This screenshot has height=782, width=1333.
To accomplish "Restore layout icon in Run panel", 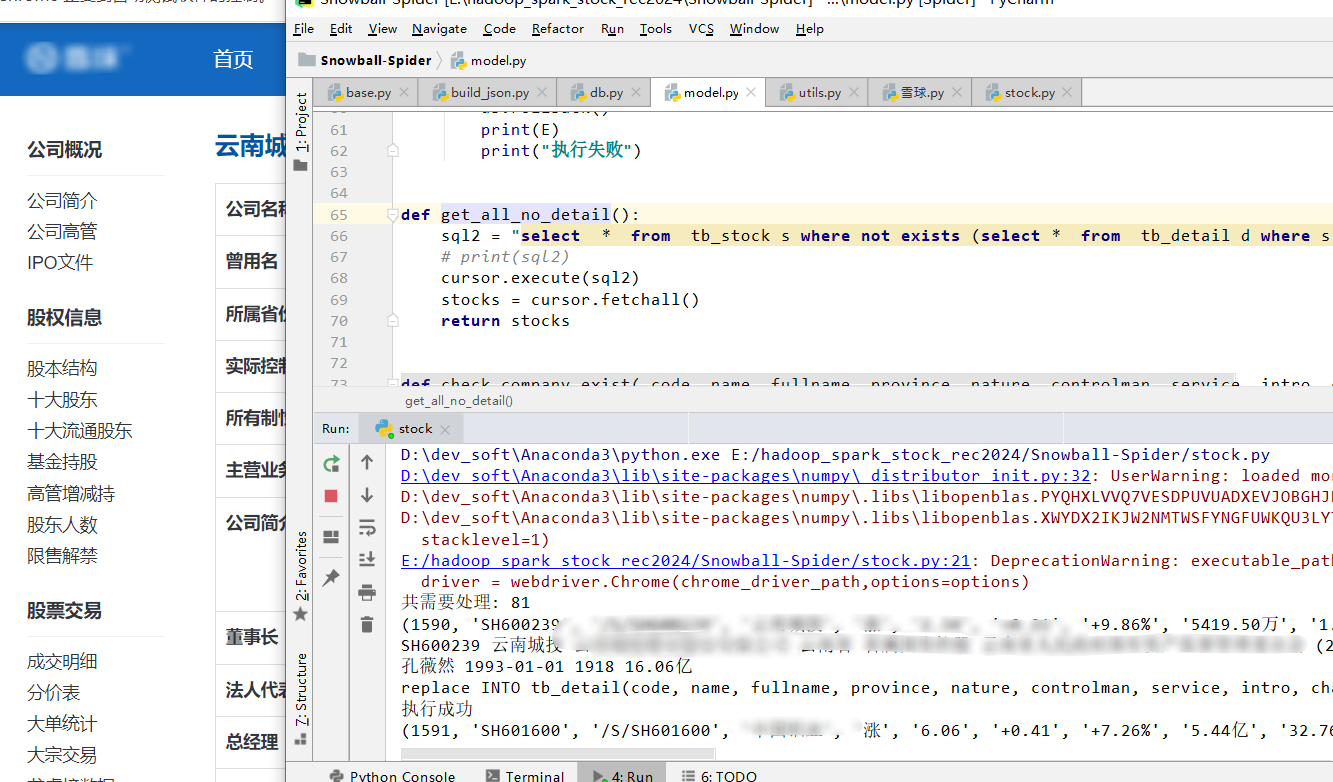I will point(331,538).
